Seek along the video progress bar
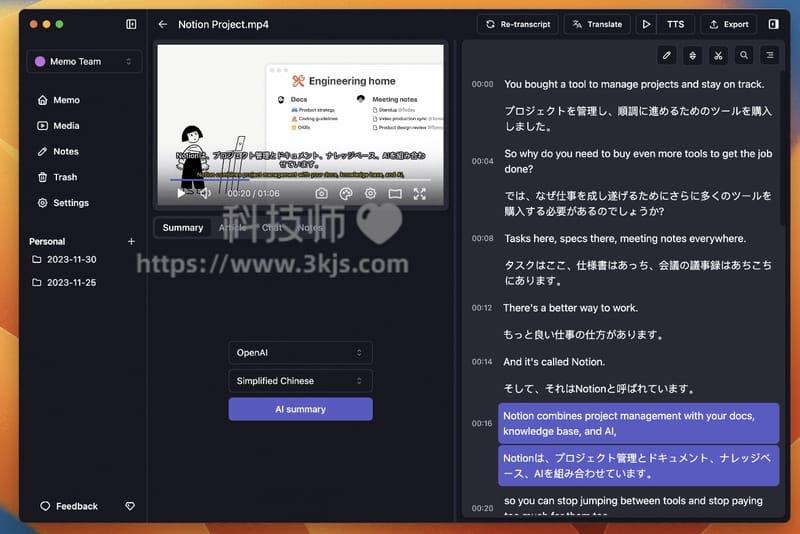This screenshot has height=534, width=800. tap(301, 180)
